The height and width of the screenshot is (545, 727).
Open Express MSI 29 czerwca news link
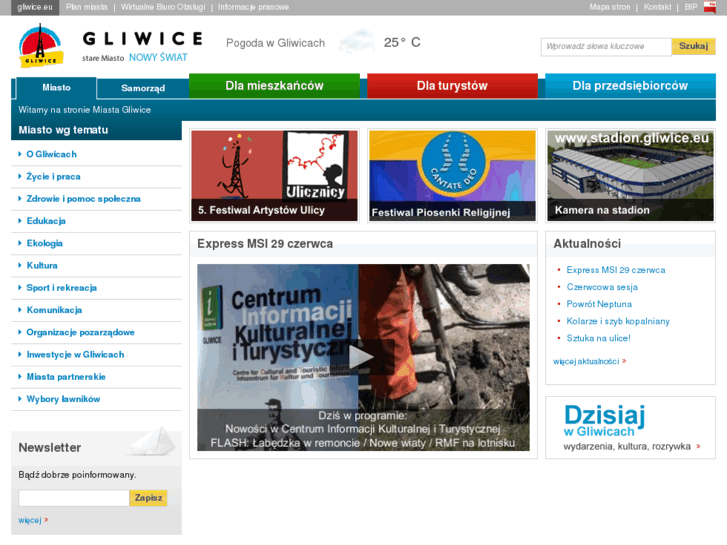[616, 270]
